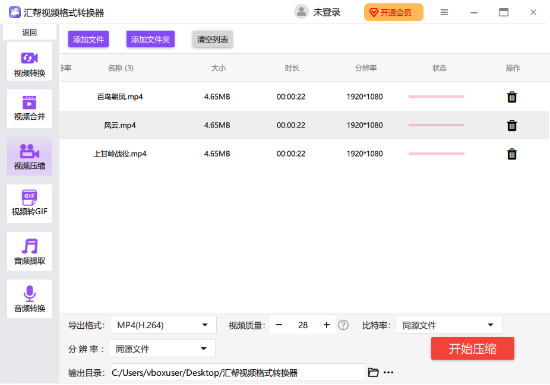Screen dimensions: 550x385
Task: Click the 清空列表 button
Action: [x=212, y=39]
